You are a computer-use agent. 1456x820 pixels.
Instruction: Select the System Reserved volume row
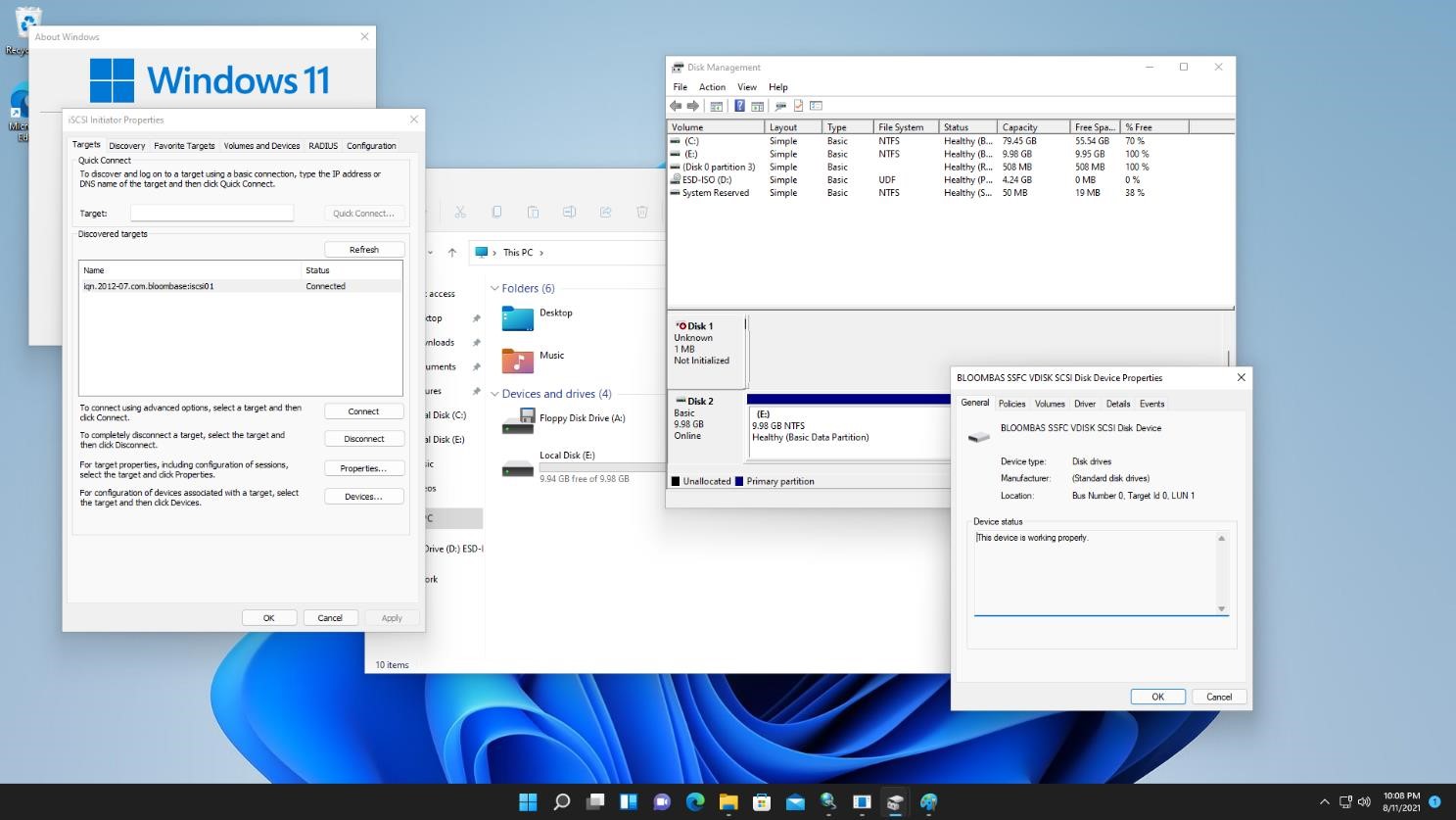tap(950, 193)
